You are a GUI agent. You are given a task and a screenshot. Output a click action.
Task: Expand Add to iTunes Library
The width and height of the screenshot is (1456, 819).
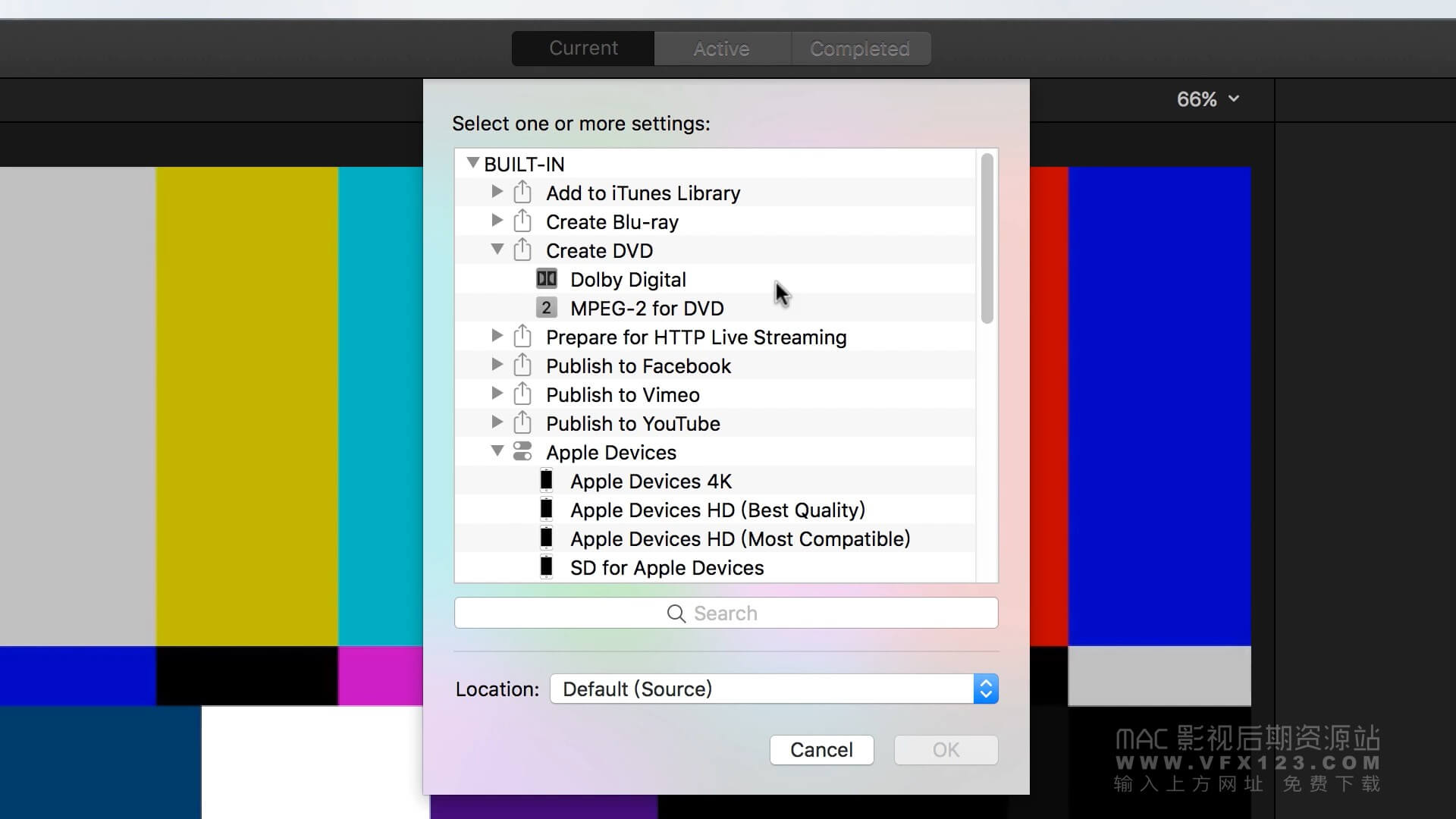coord(497,192)
